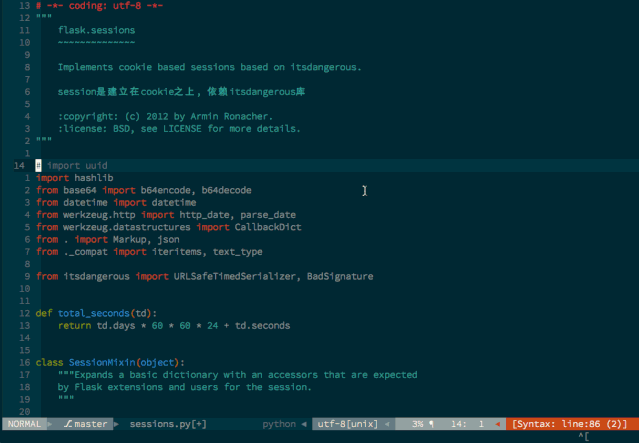Click 'werkzeug.datastructures' module name
The width and height of the screenshot is (639, 443).
pyautogui.click(x=127, y=227)
